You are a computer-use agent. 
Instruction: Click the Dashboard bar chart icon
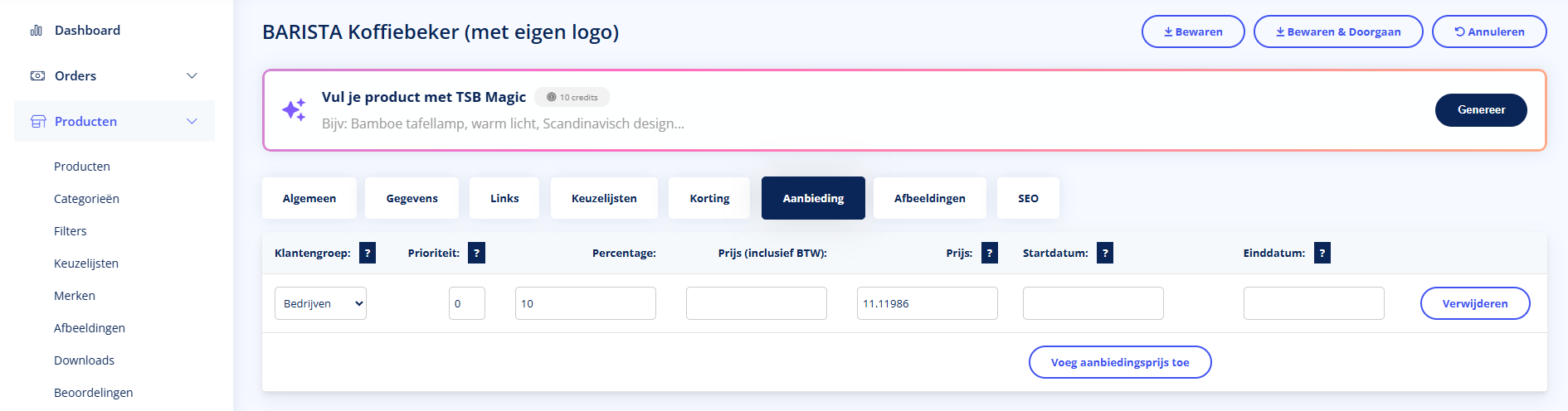[x=37, y=31]
